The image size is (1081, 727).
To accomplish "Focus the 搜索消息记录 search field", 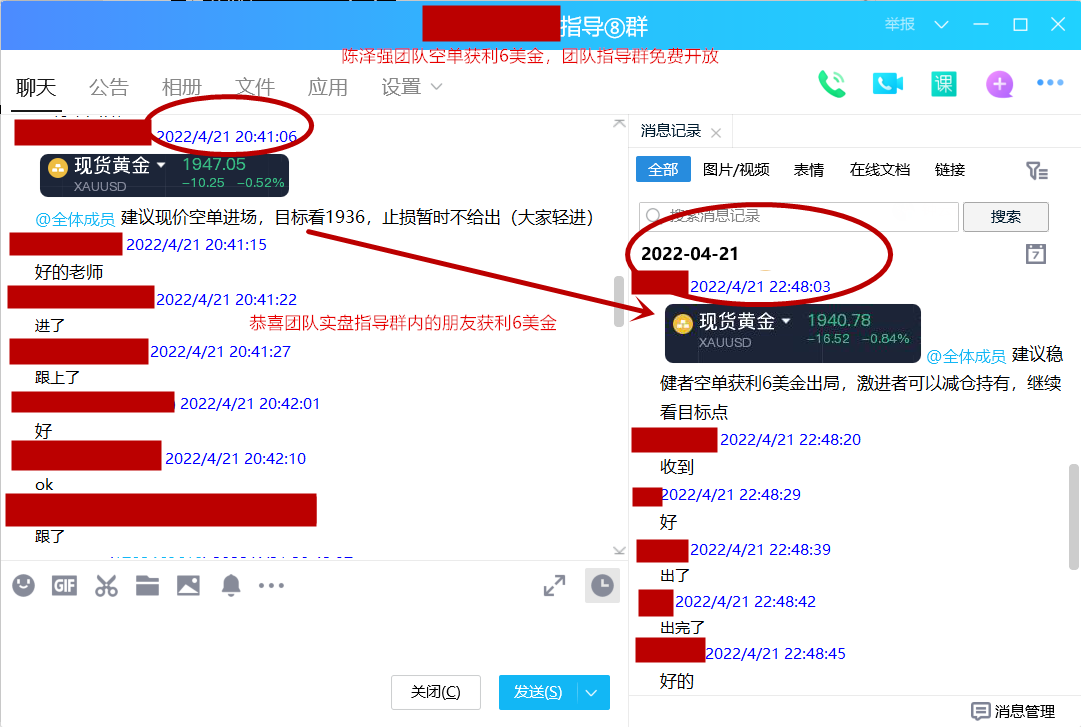I will (x=798, y=216).
